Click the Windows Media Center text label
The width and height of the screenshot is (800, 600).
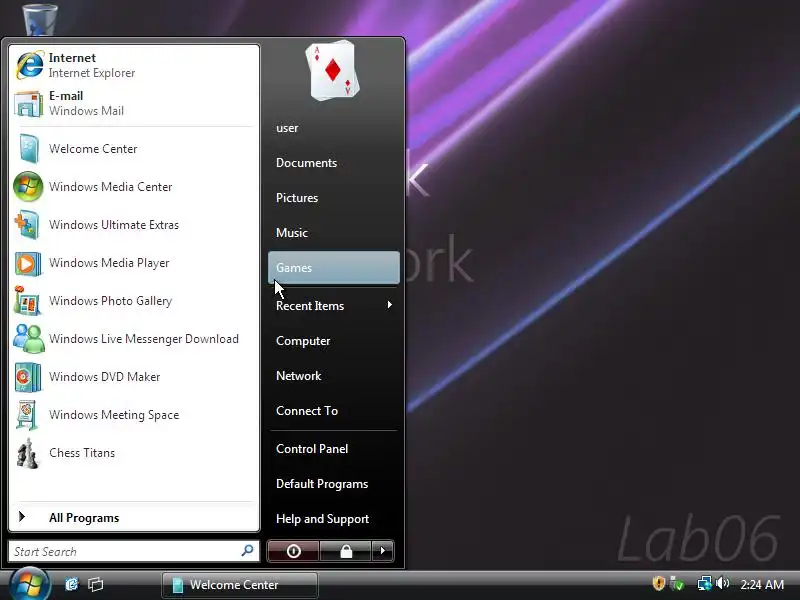pos(111,187)
